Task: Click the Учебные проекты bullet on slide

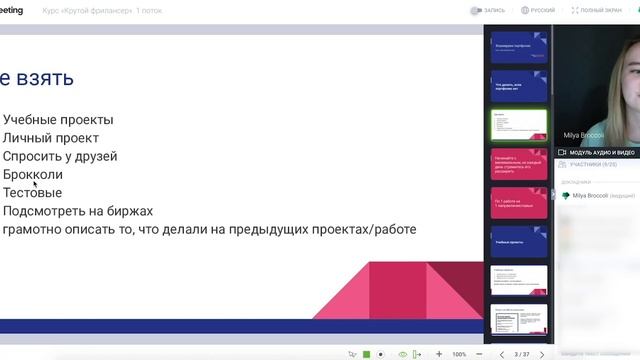Action: (58, 120)
